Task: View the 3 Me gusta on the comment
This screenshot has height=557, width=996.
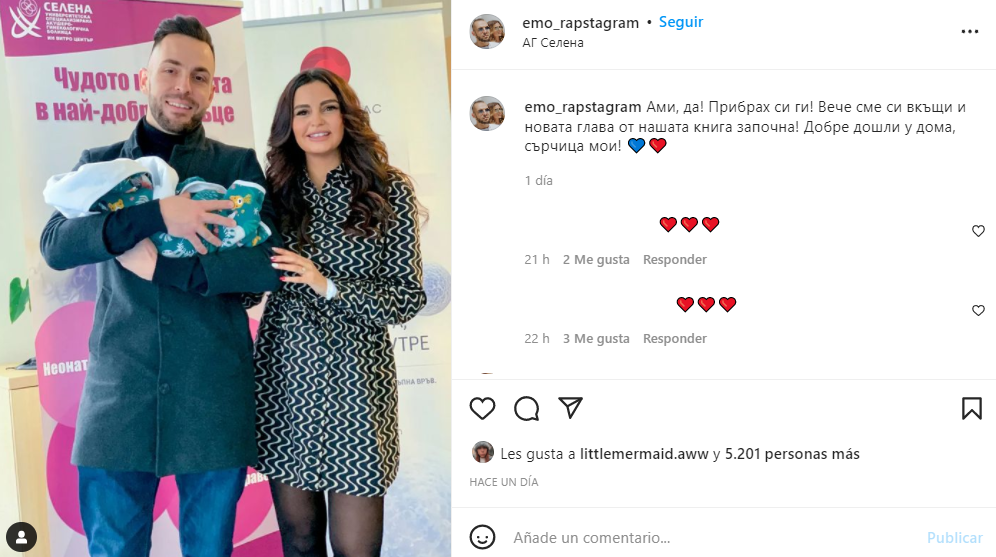Action: tap(596, 339)
